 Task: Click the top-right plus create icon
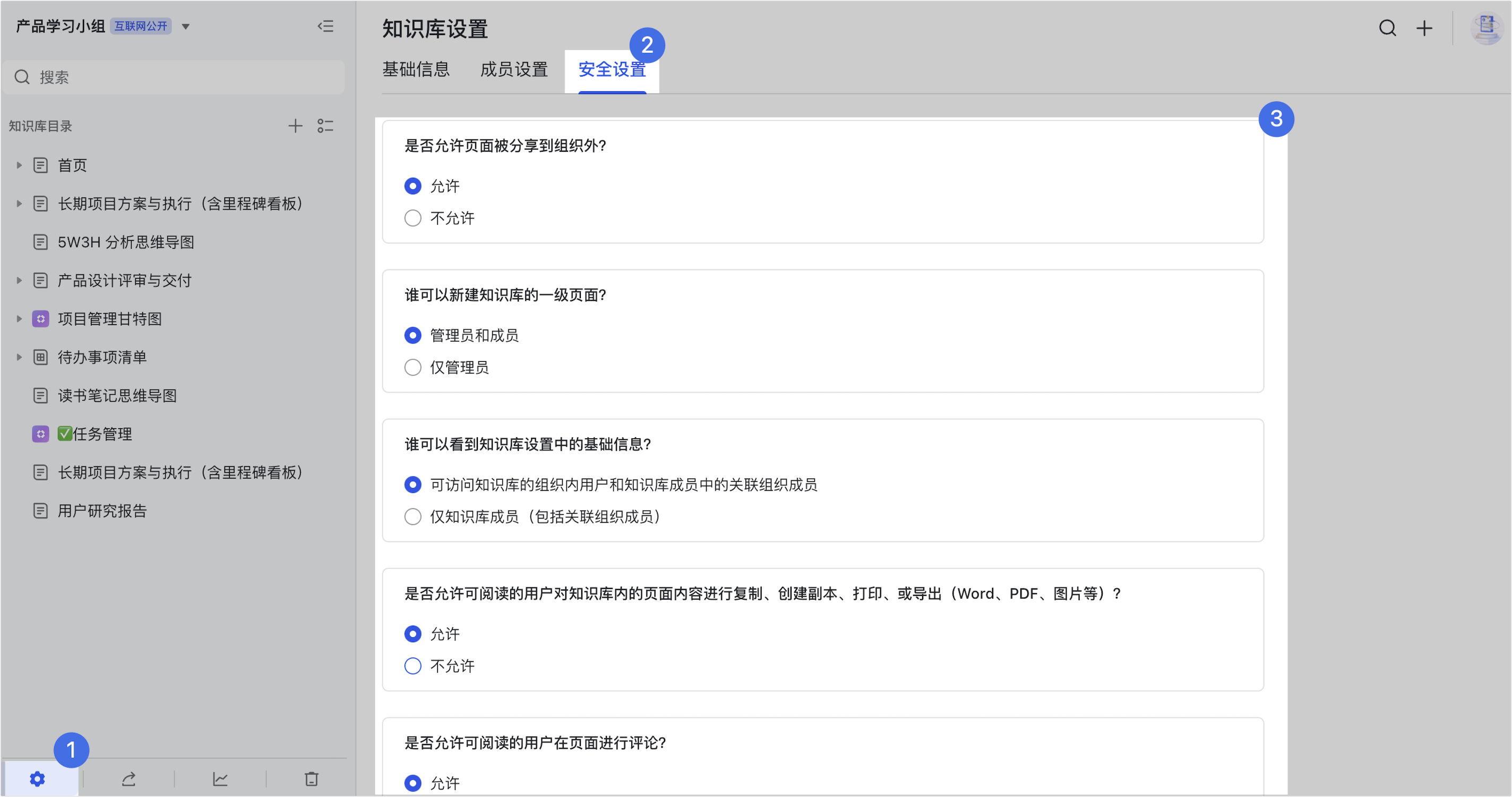pos(1424,28)
